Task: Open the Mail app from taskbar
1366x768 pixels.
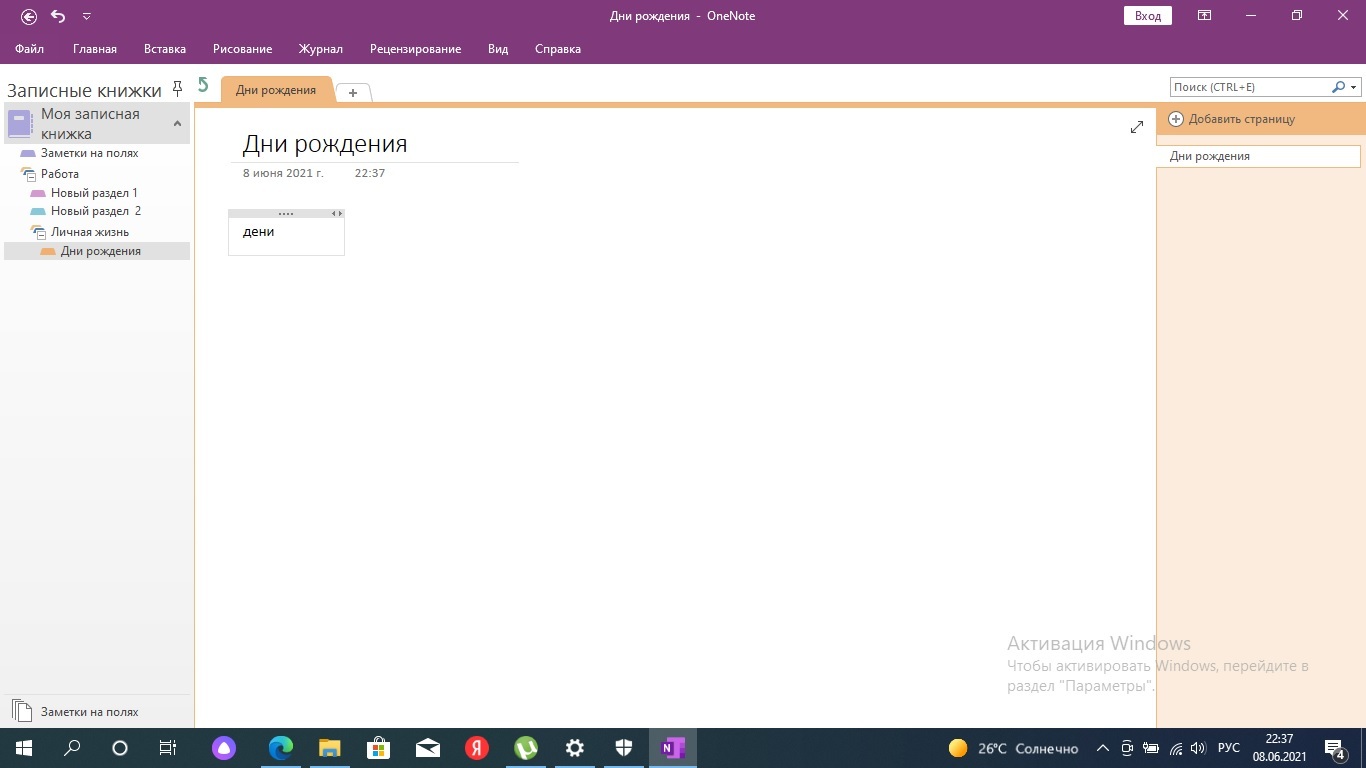Action: (427, 748)
